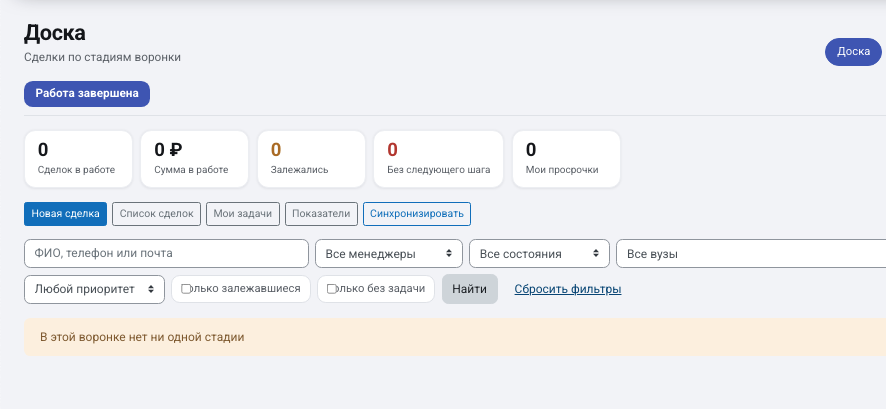The height and width of the screenshot is (409, 886).
Task: Tick the 'Только залежавшиеся' checkbox
Action: pyautogui.click(x=186, y=289)
